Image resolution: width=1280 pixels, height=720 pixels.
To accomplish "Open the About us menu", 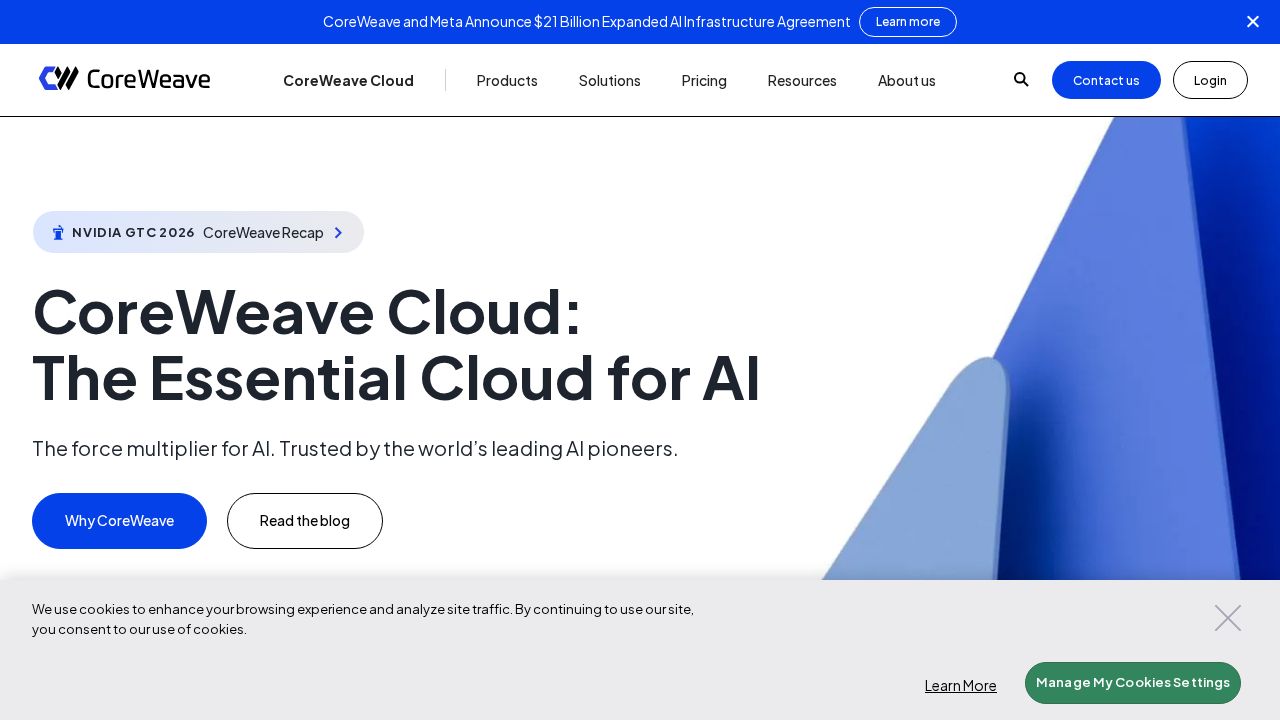I will (x=907, y=81).
